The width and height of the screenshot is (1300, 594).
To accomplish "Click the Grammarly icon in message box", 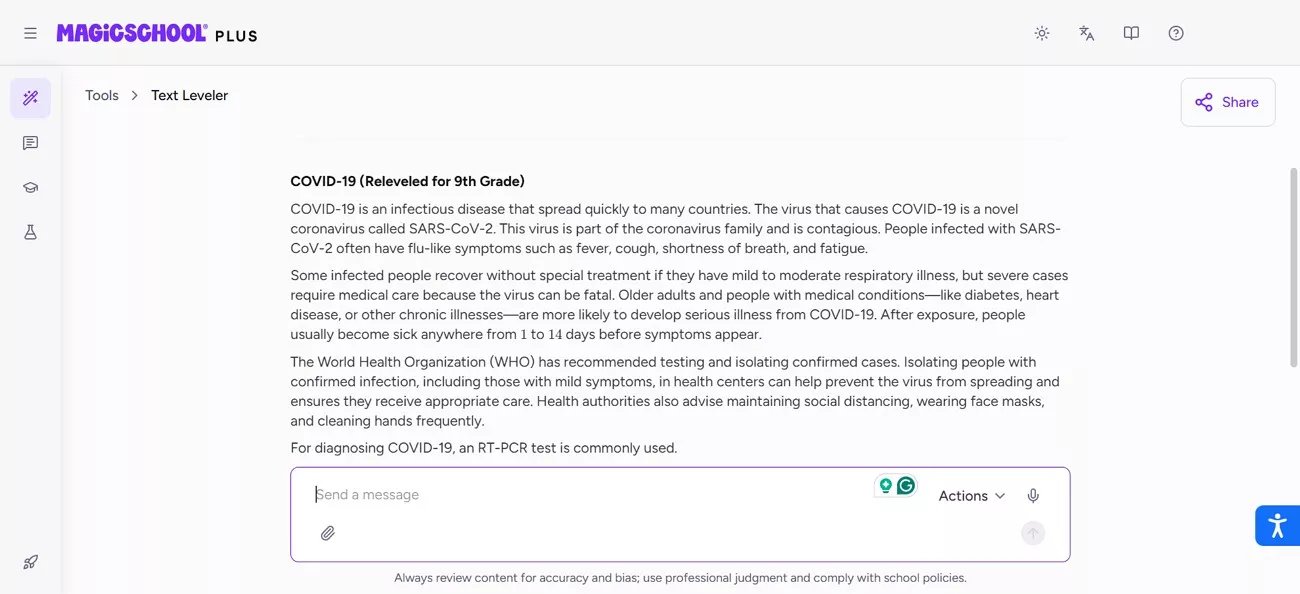I will click(x=906, y=486).
